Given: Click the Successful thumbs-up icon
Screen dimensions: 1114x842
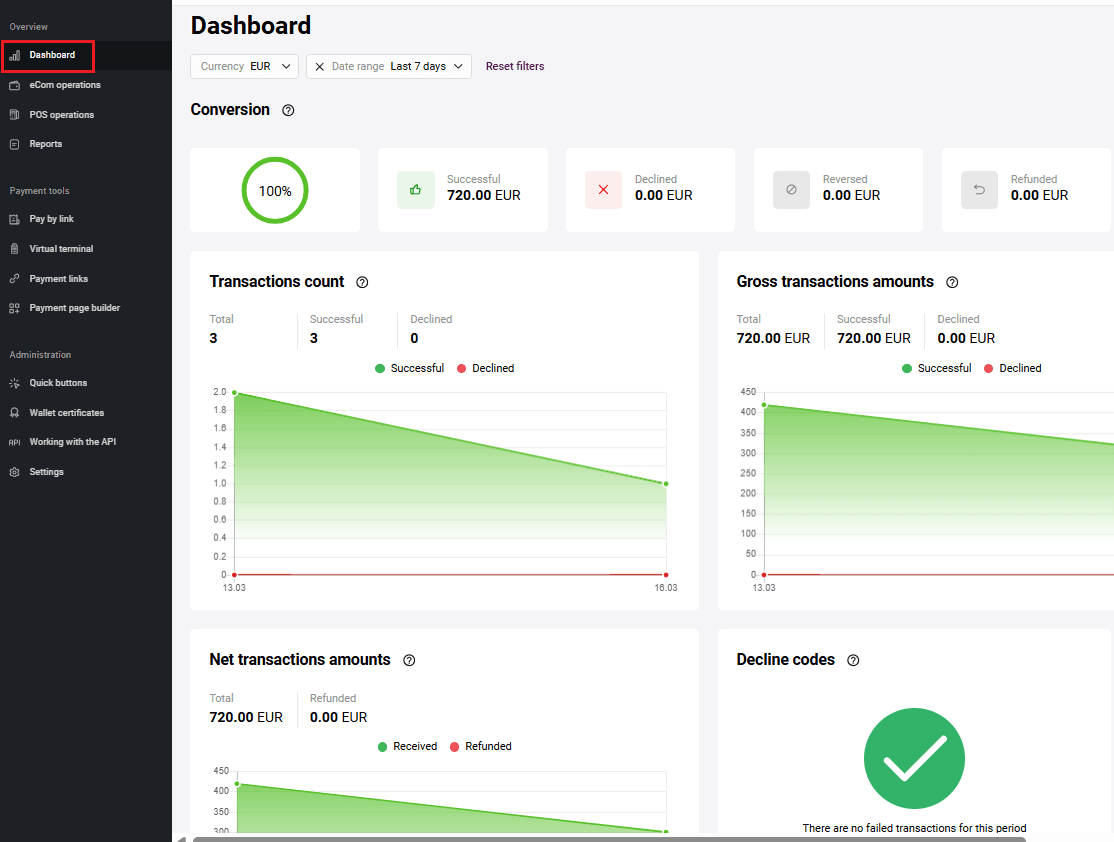Looking at the screenshot, I should (415, 190).
